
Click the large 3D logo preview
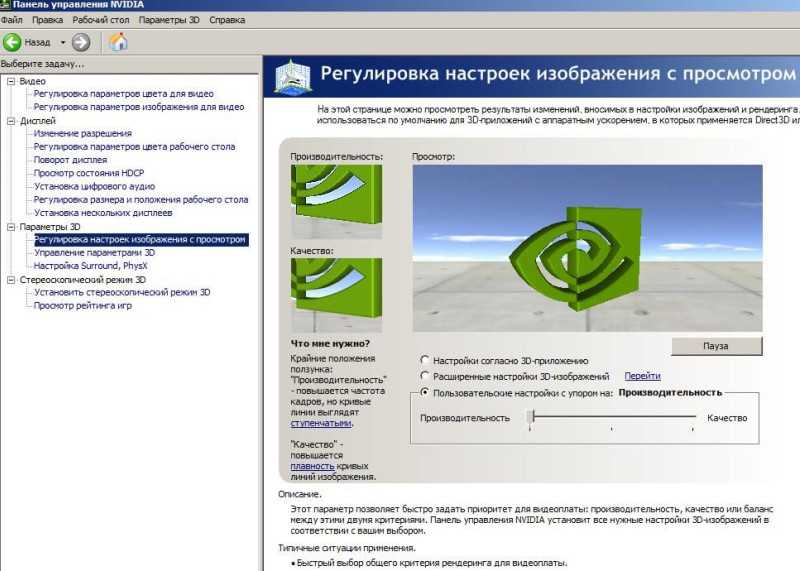click(587, 249)
